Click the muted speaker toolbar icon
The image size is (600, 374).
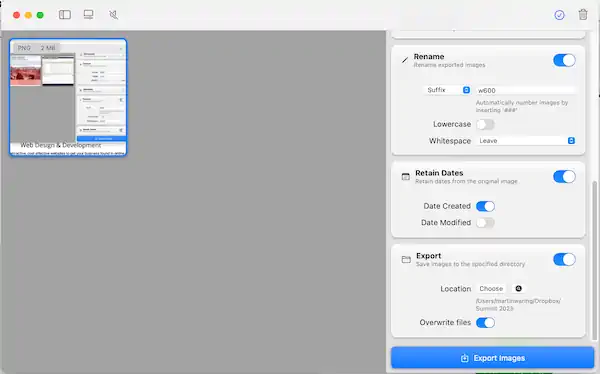point(113,15)
